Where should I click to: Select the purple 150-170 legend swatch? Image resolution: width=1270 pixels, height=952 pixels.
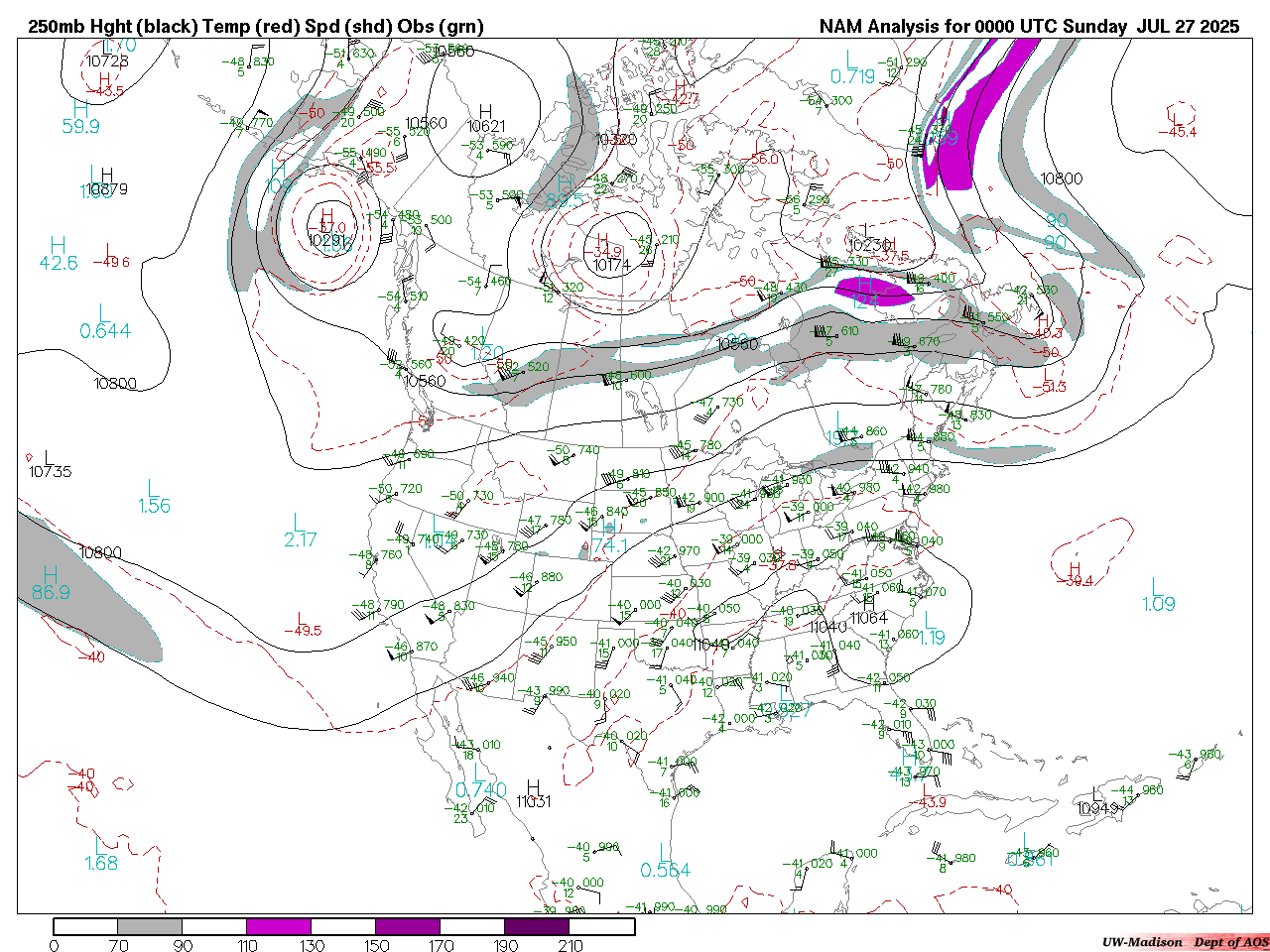tap(408, 926)
